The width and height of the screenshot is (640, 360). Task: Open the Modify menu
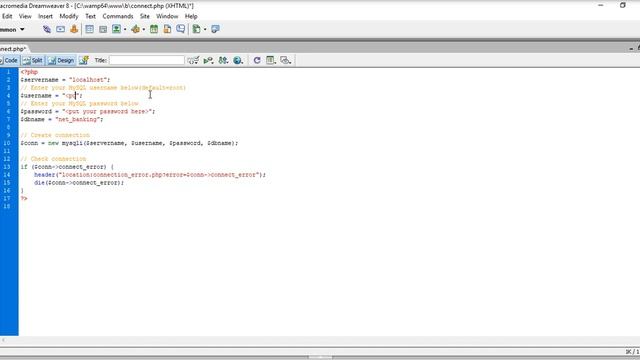69,16
